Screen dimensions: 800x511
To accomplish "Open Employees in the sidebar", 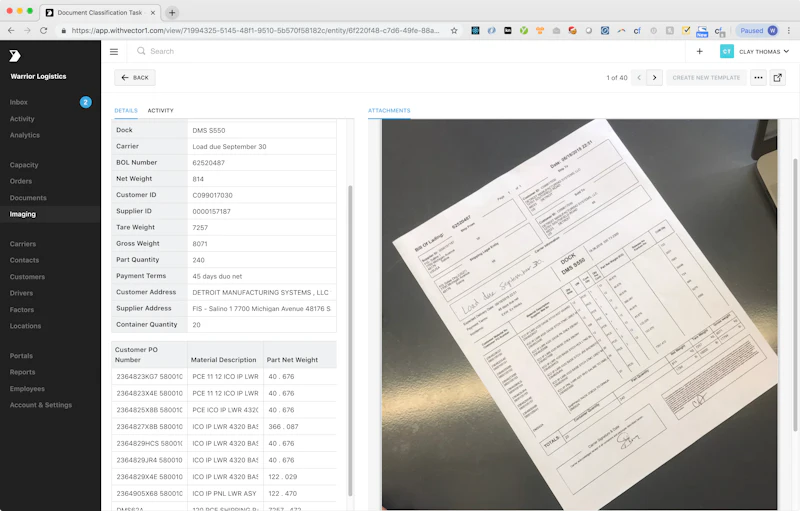I will [x=27, y=389].
